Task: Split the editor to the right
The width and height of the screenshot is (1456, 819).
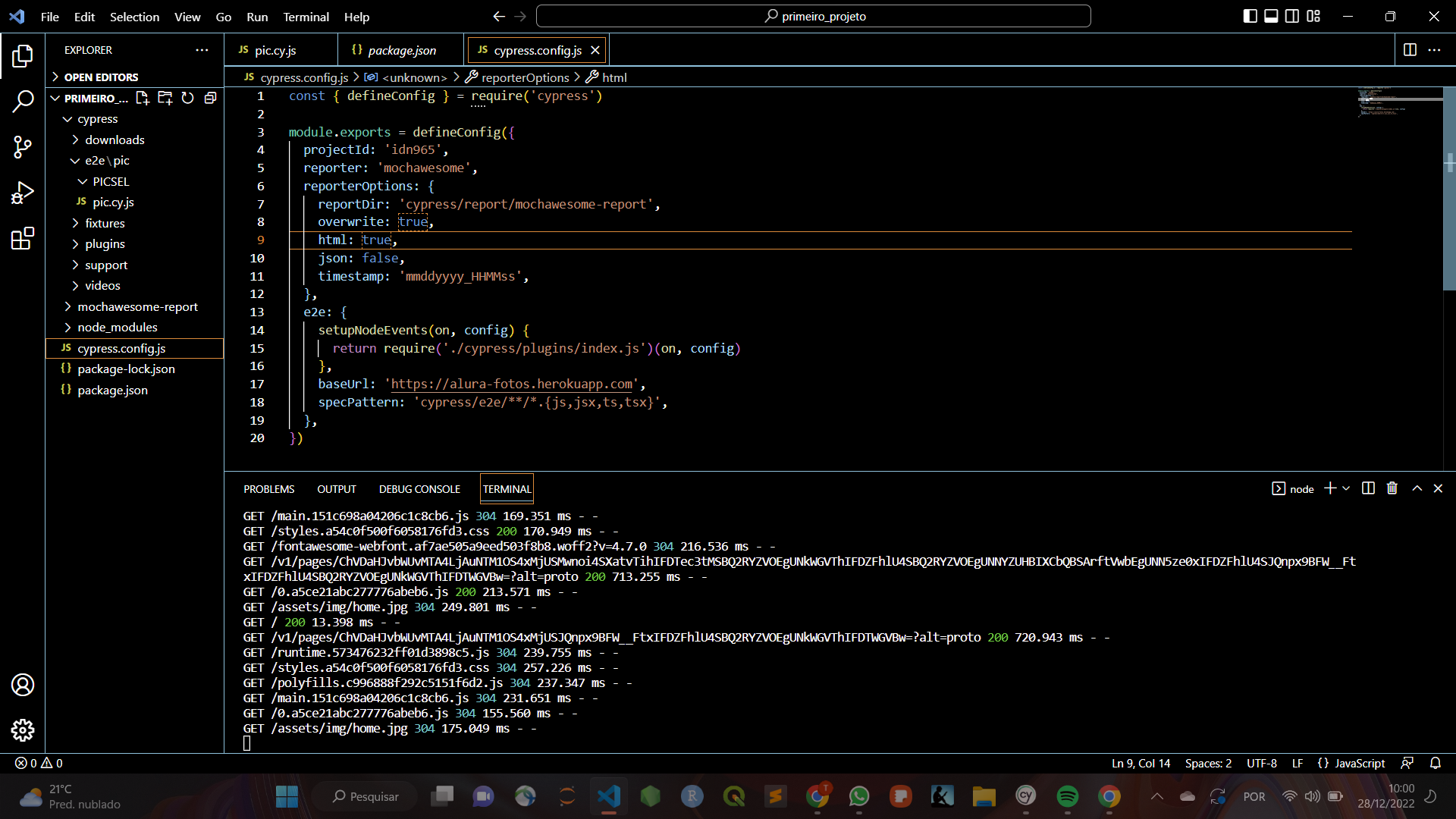Action: point(1410,50)
